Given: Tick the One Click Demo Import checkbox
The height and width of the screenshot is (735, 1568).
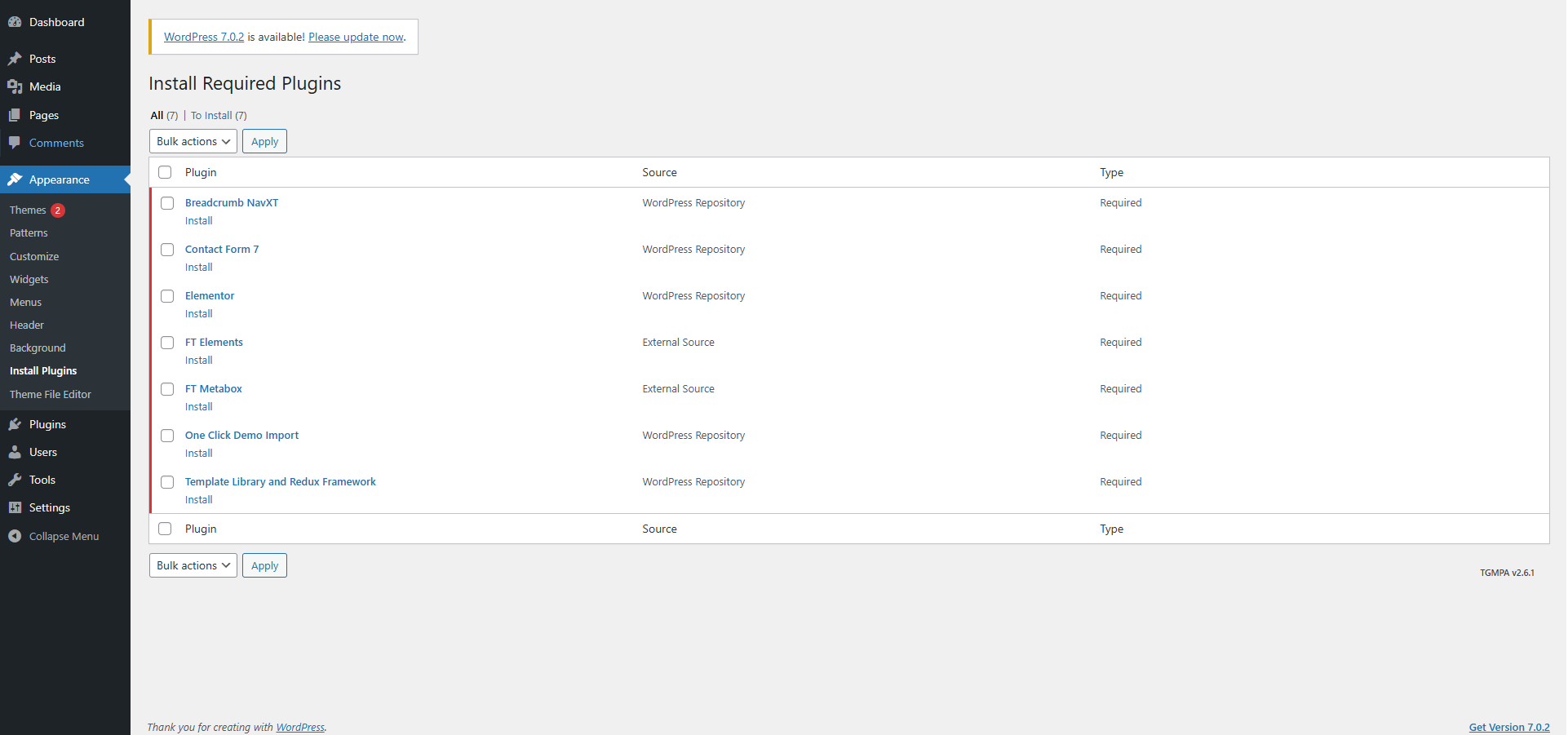Looking at the screenshot, I should pos(167,436).
